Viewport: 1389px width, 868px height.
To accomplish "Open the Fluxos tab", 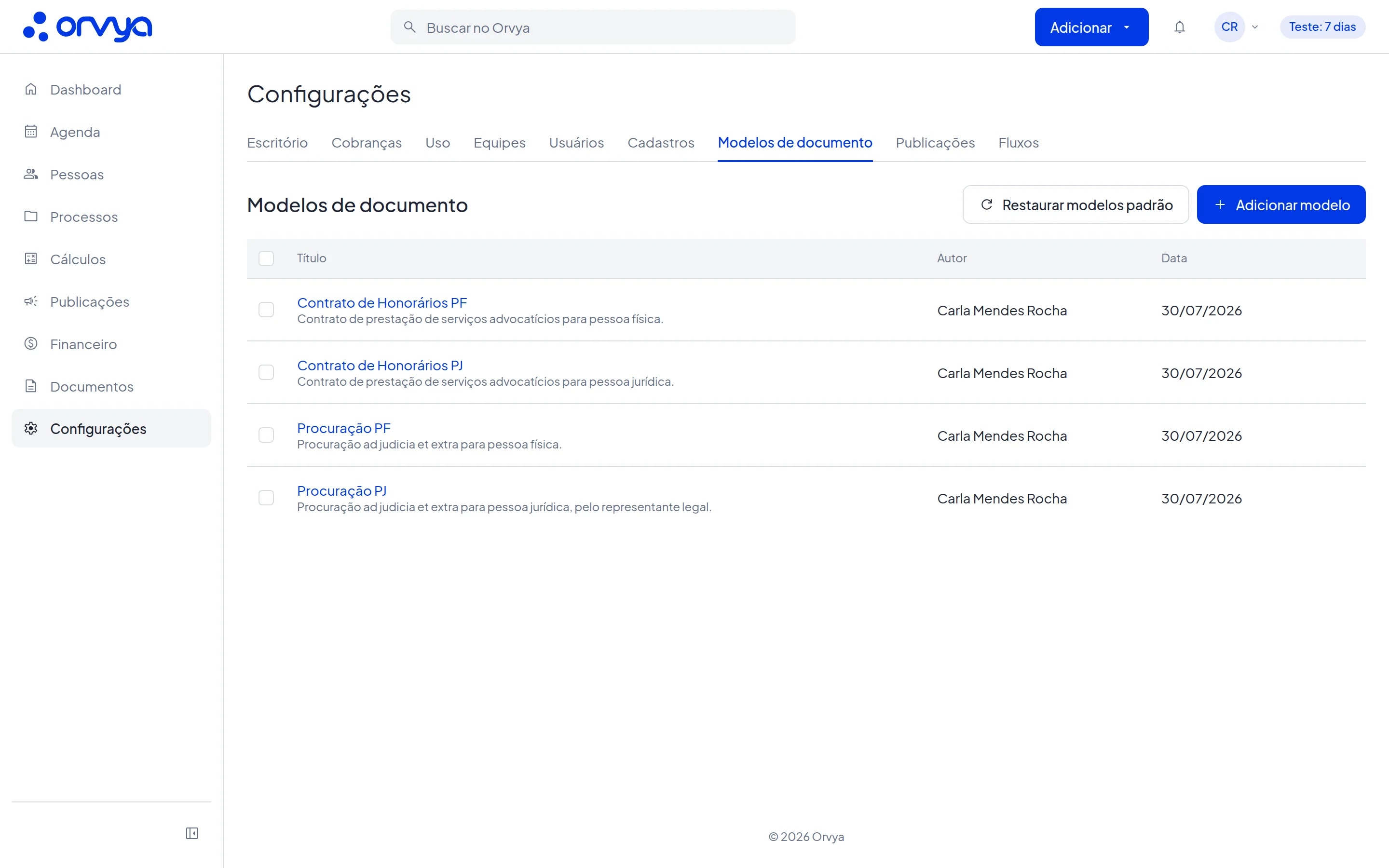I will pos(1018,142).
